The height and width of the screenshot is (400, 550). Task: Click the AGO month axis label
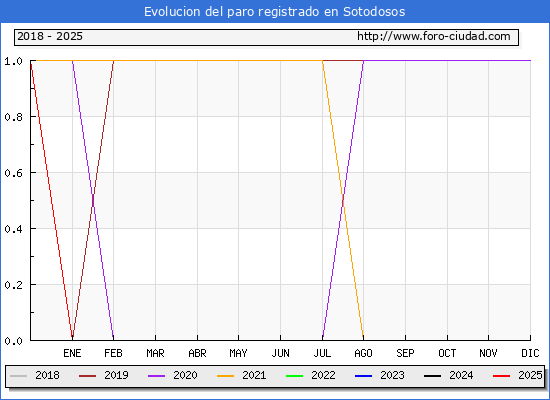[x=363, y=353]
